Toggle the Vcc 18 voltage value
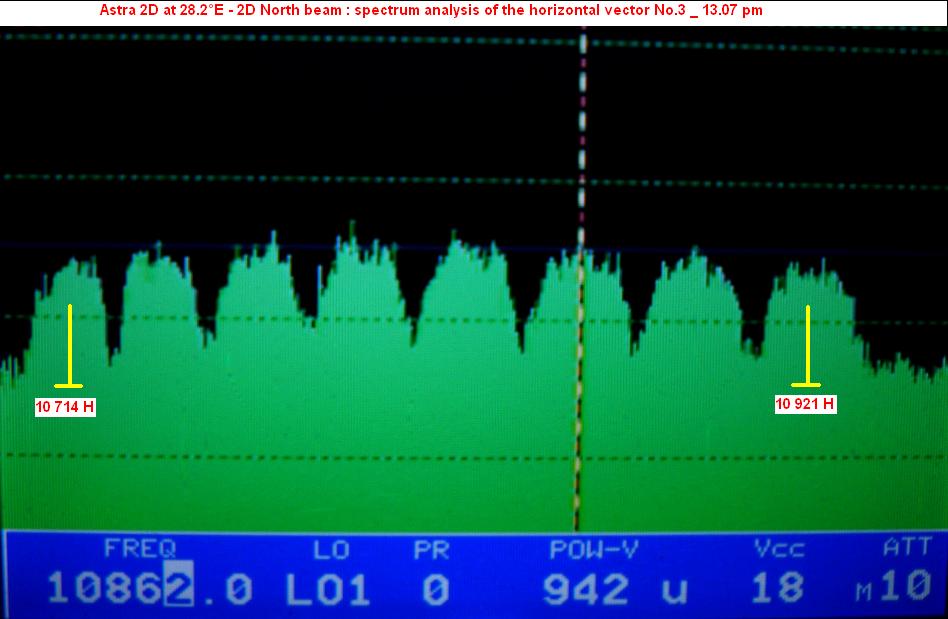This screenshot has height=619, width=948. [777, 588]
